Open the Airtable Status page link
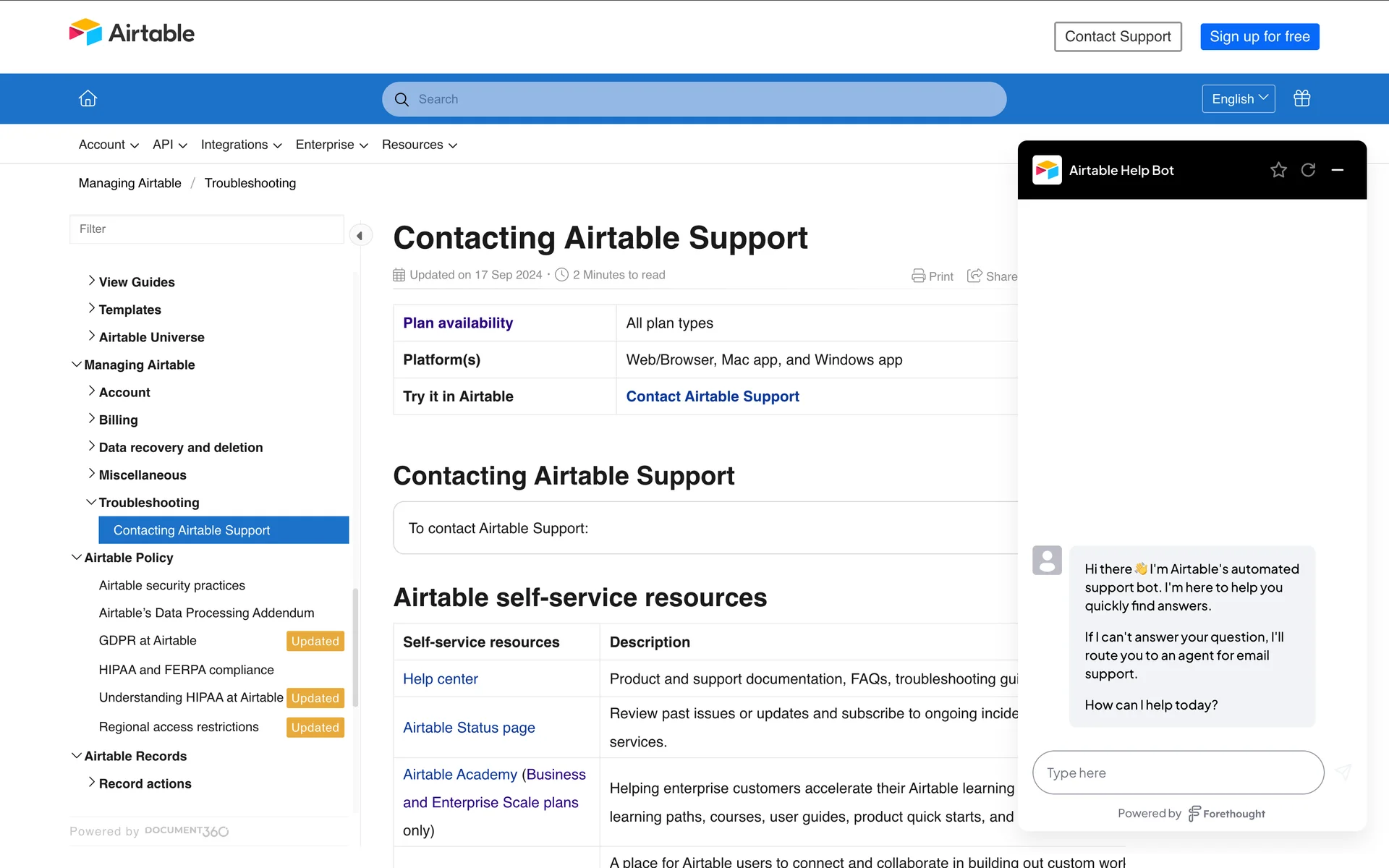The height and width of the screenshot is (868, 1389). [x=469, y=728]
